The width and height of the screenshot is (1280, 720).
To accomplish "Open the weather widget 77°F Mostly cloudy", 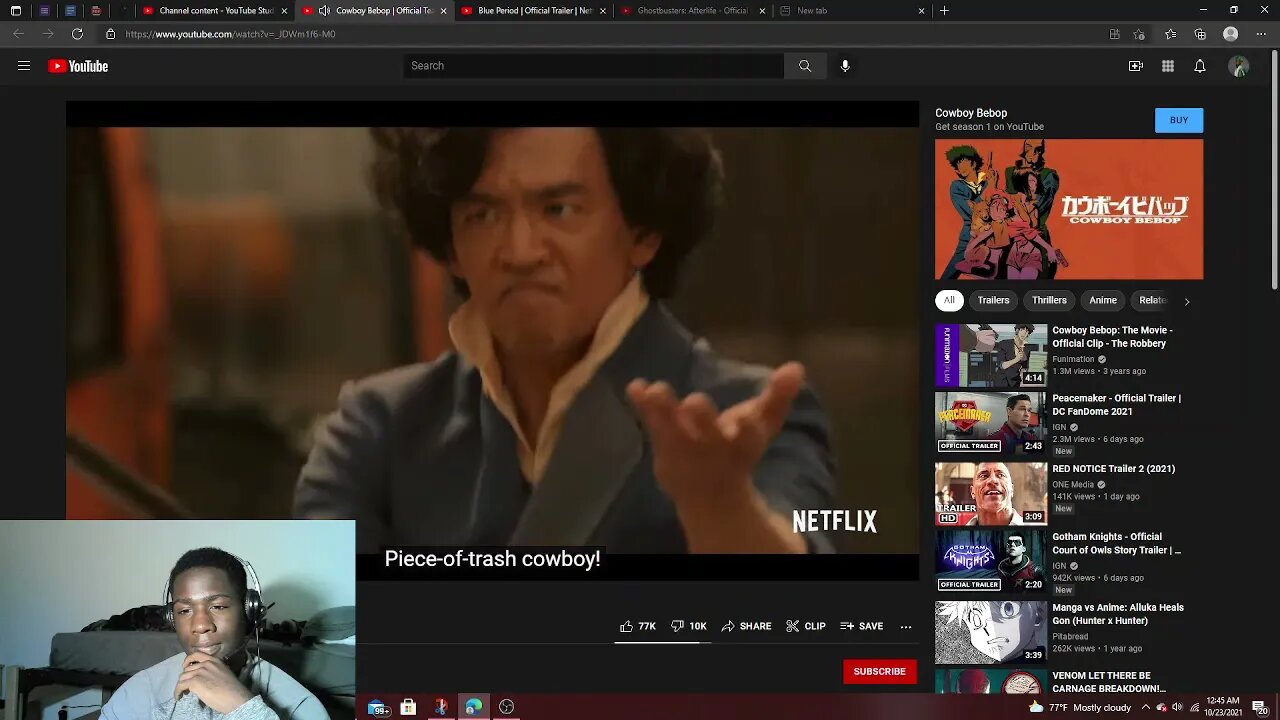I will (x=1080, y=708).
